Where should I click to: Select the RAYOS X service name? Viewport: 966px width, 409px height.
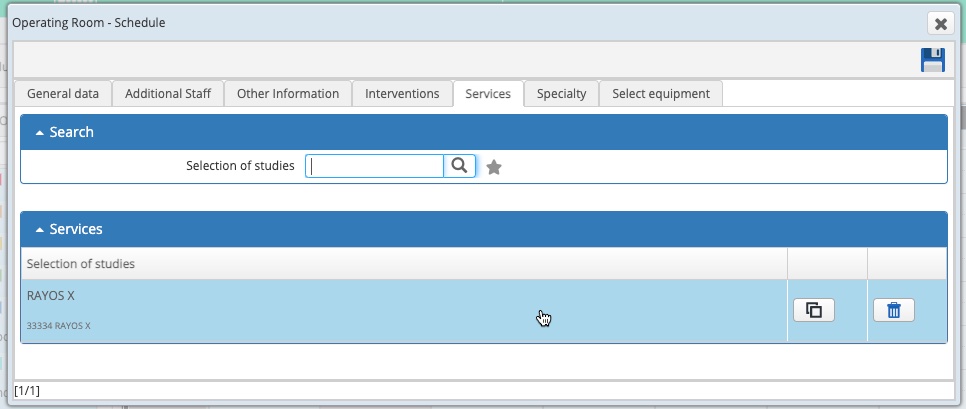(51, 296)
